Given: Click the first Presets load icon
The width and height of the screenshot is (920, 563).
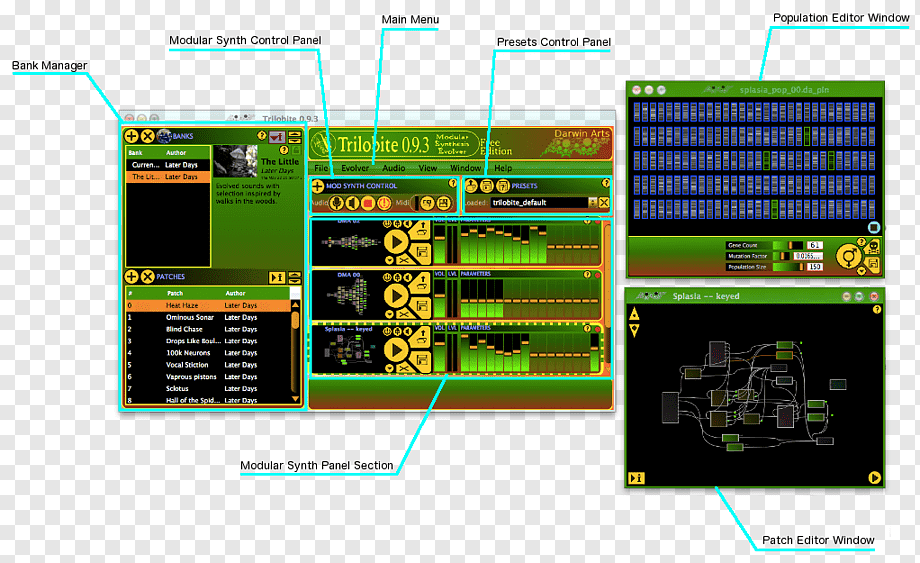Looking at the screenshot, I should 471,185.
